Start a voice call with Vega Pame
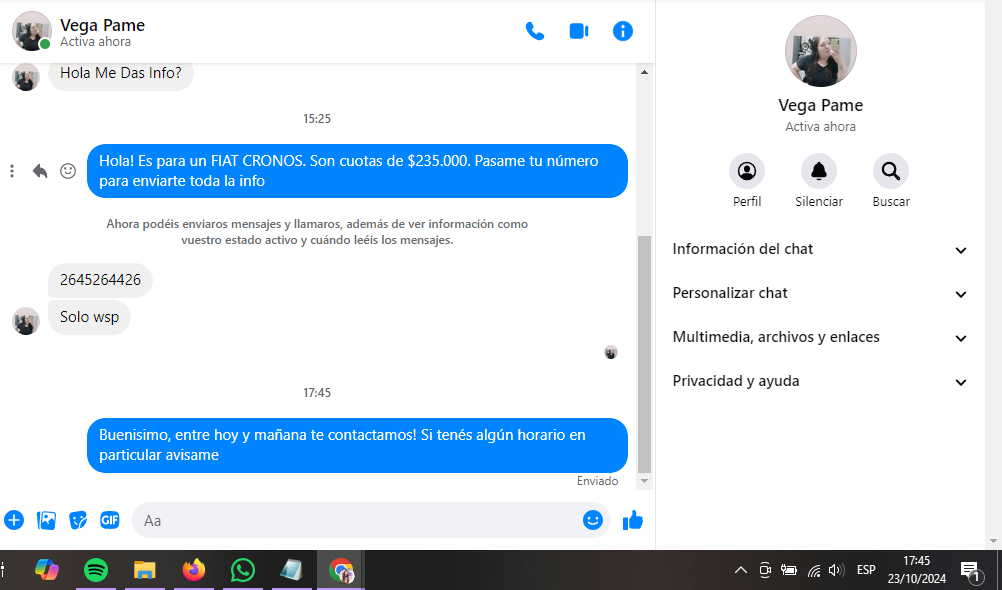Image resolution: width=1002 pixels, height=590 pixels. tap(534, 31)
